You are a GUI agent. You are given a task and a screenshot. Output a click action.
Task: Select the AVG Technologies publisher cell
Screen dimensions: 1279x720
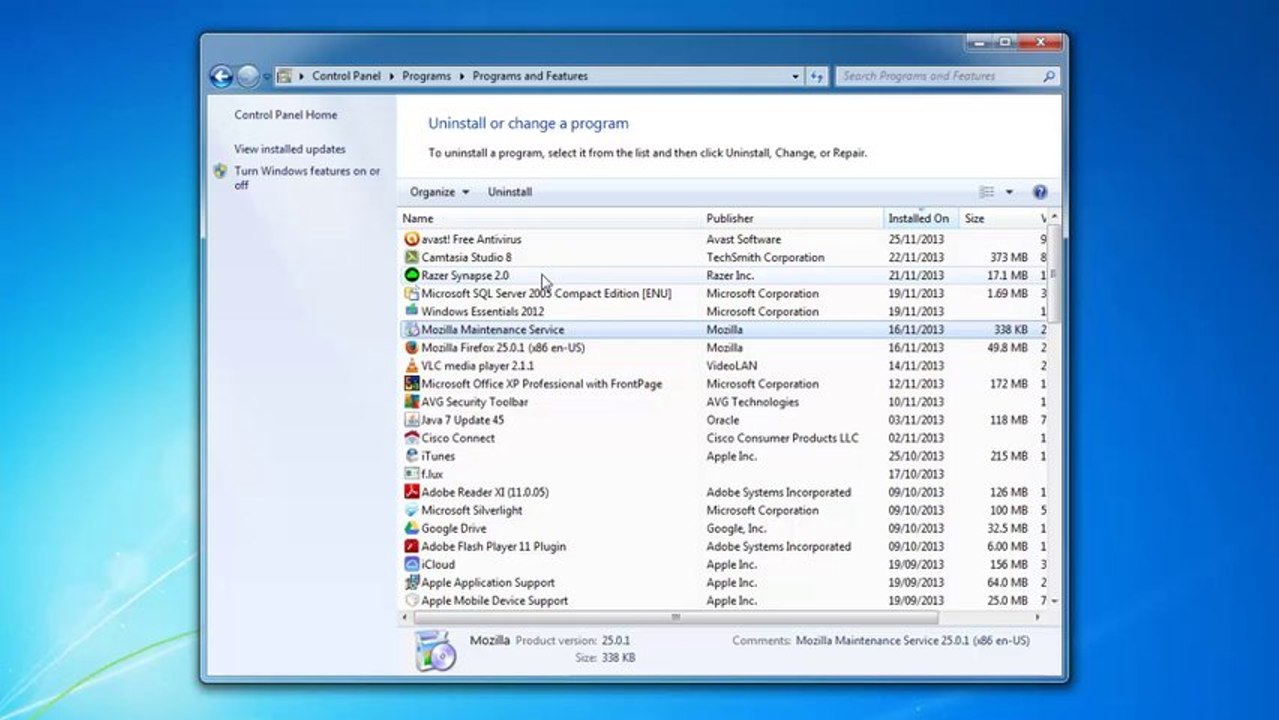tap(752, 401)
